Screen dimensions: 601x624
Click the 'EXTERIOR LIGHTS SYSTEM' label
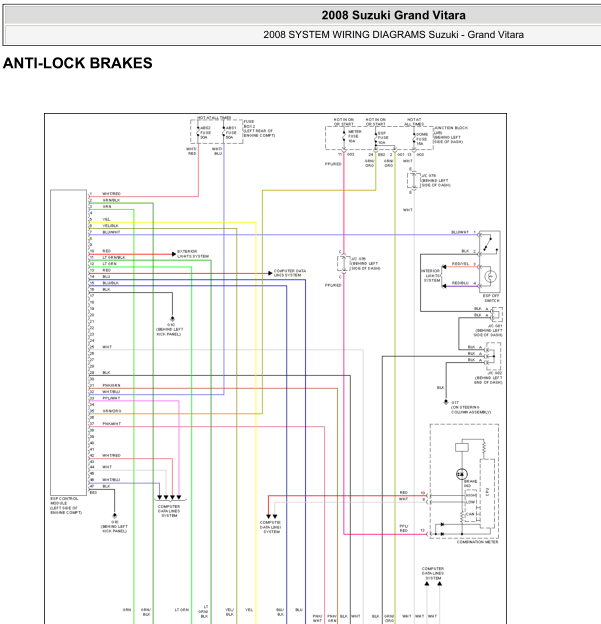tap(193, 254)
